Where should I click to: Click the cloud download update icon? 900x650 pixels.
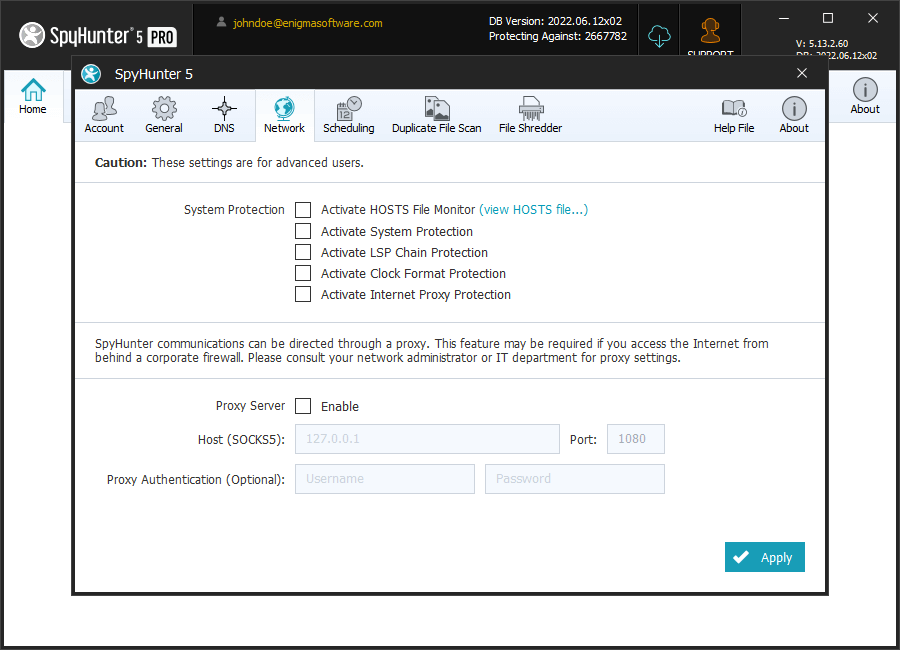point(659,36)
